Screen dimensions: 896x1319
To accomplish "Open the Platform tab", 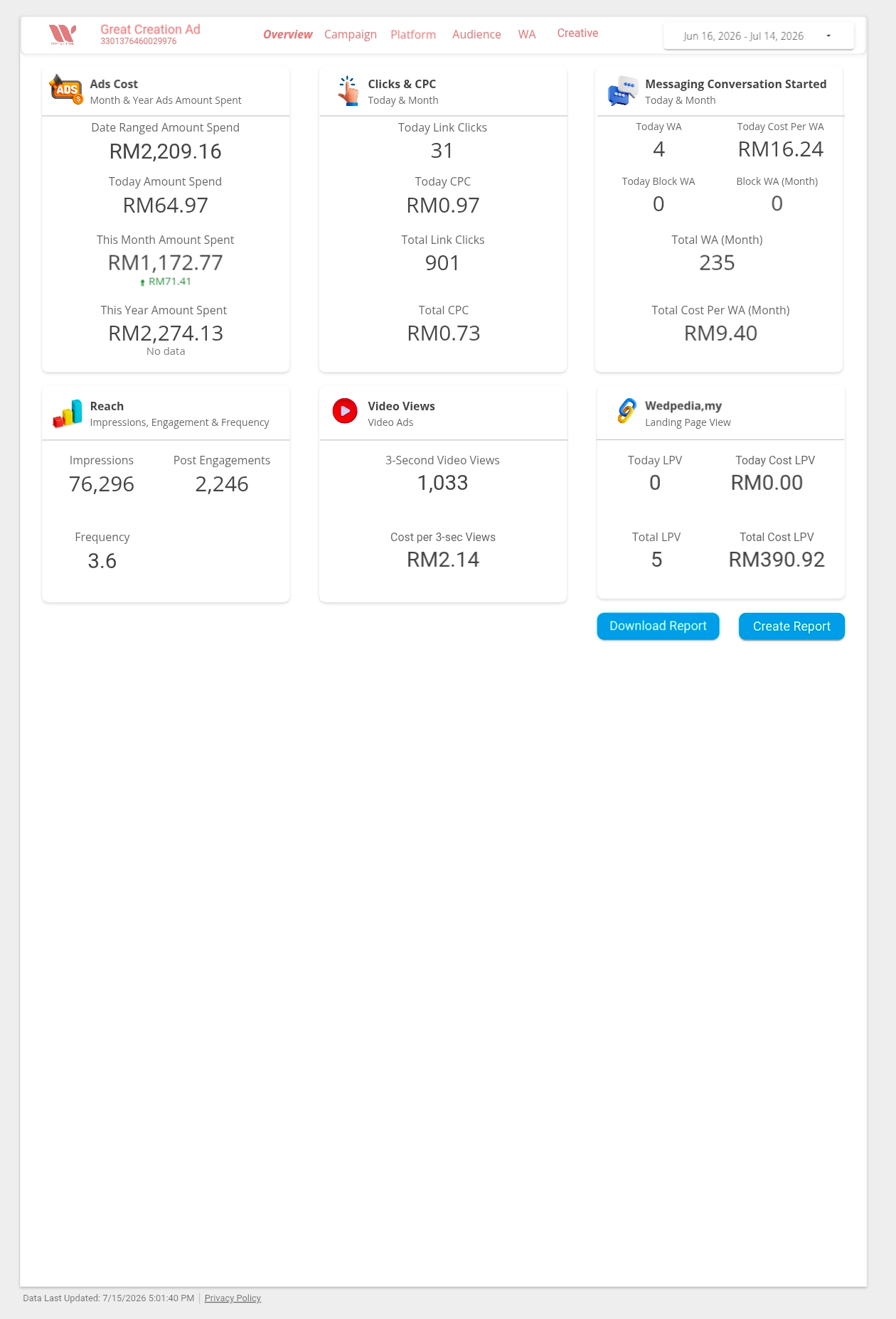I will click(x=413, y=34).
